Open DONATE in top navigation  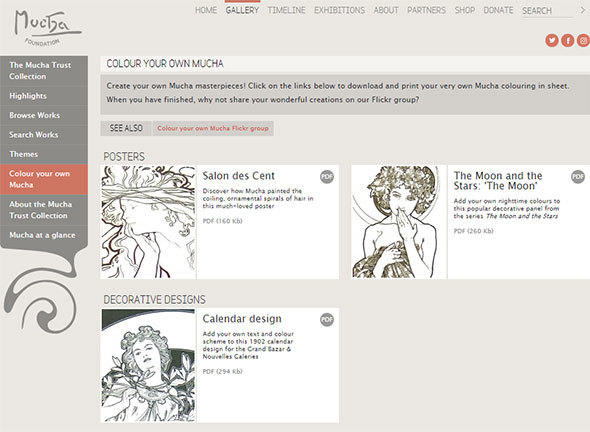(x=498, y=10)
